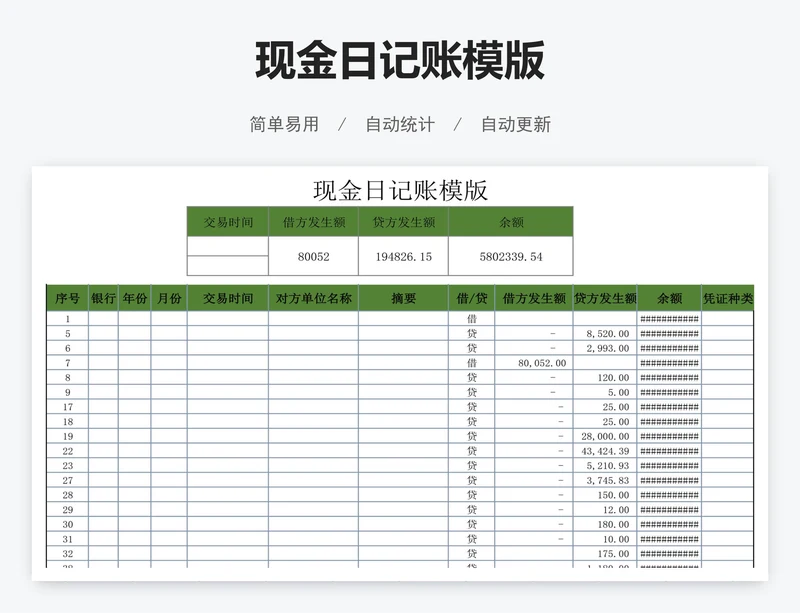Click the 对方单位名称 cell in row 5

314,334
